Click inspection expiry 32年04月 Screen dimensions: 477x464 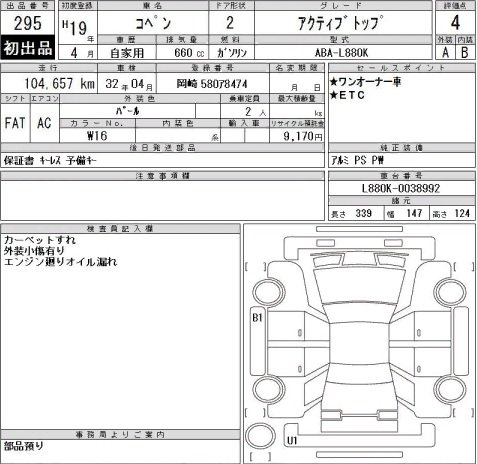[x=129, y=84]
